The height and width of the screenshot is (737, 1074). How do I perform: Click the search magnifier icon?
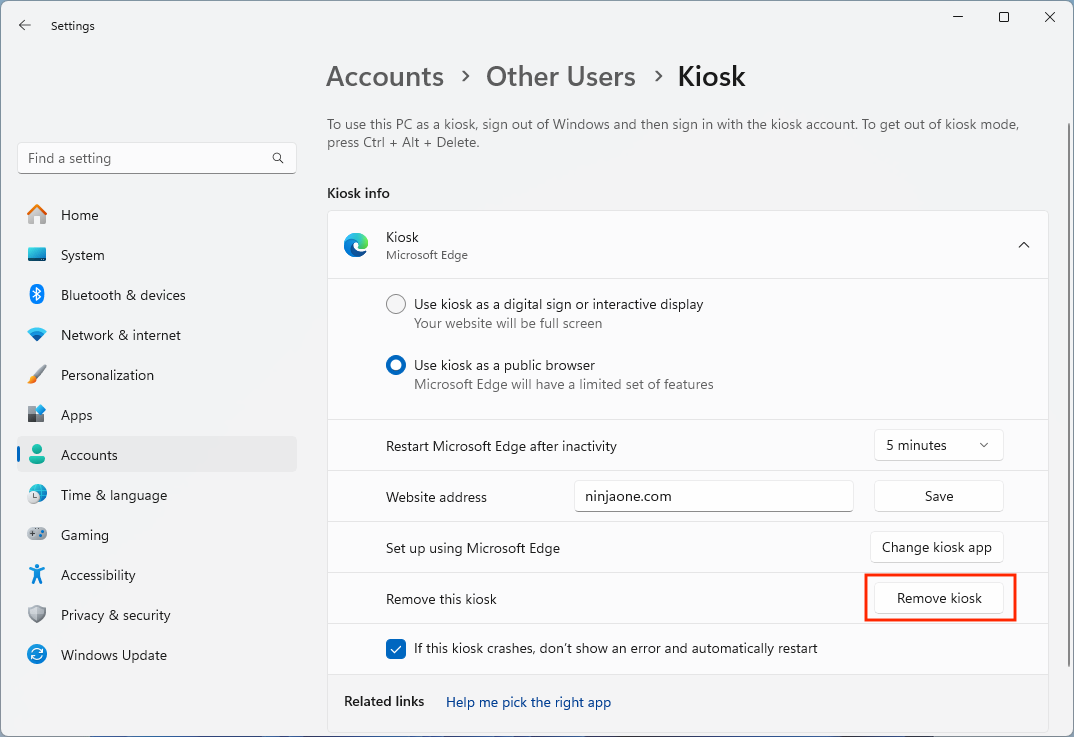click(278, 158)
